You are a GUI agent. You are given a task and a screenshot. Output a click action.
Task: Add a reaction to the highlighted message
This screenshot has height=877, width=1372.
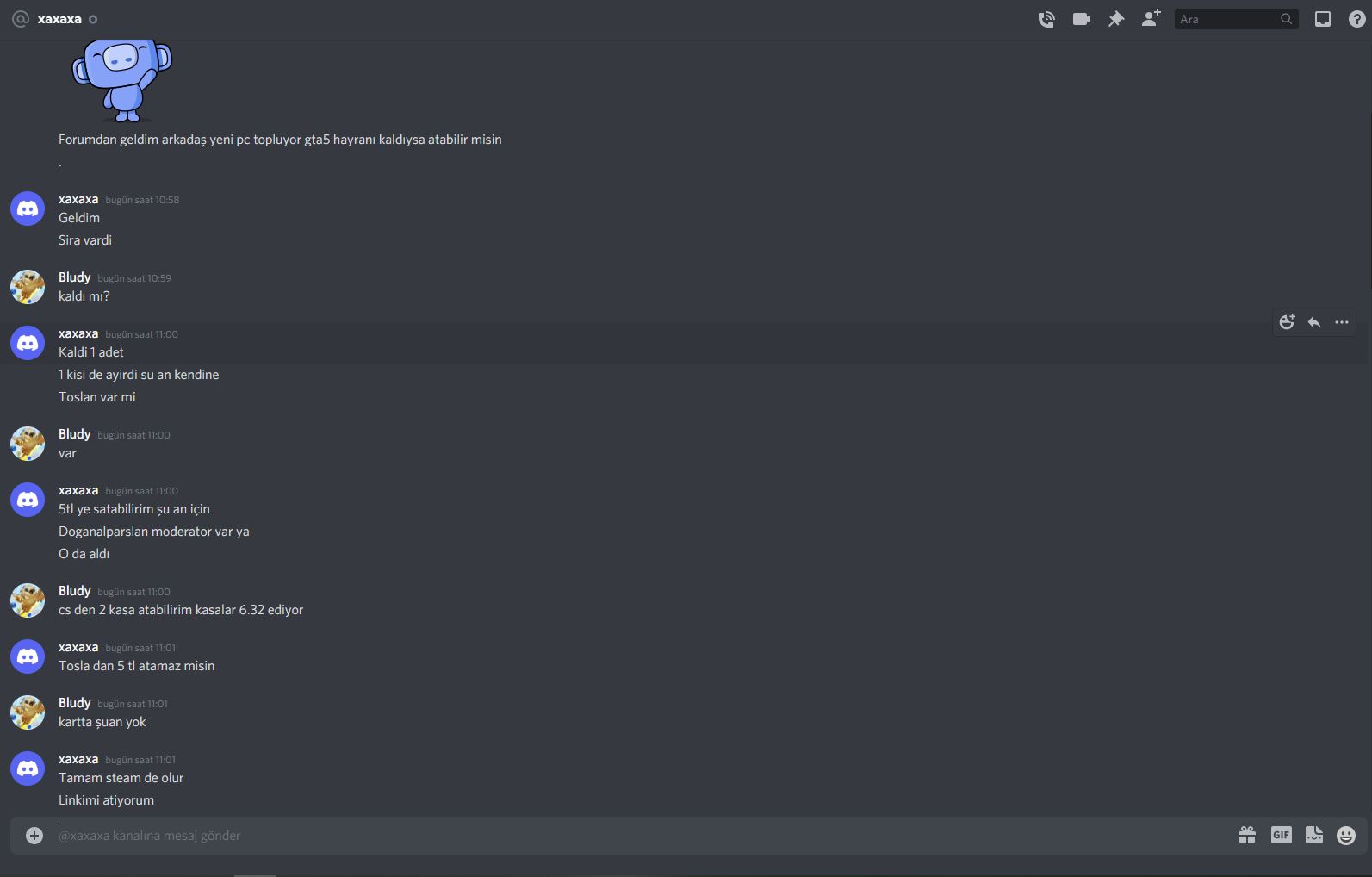(x=1287, y=321)
